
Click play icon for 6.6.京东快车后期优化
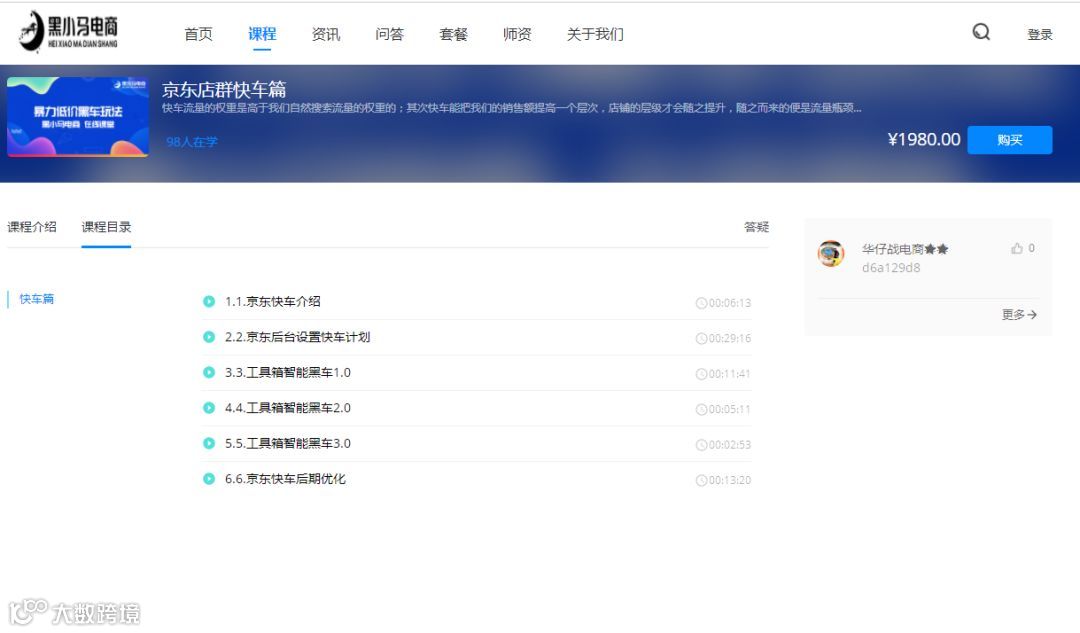tap(209, 479)
